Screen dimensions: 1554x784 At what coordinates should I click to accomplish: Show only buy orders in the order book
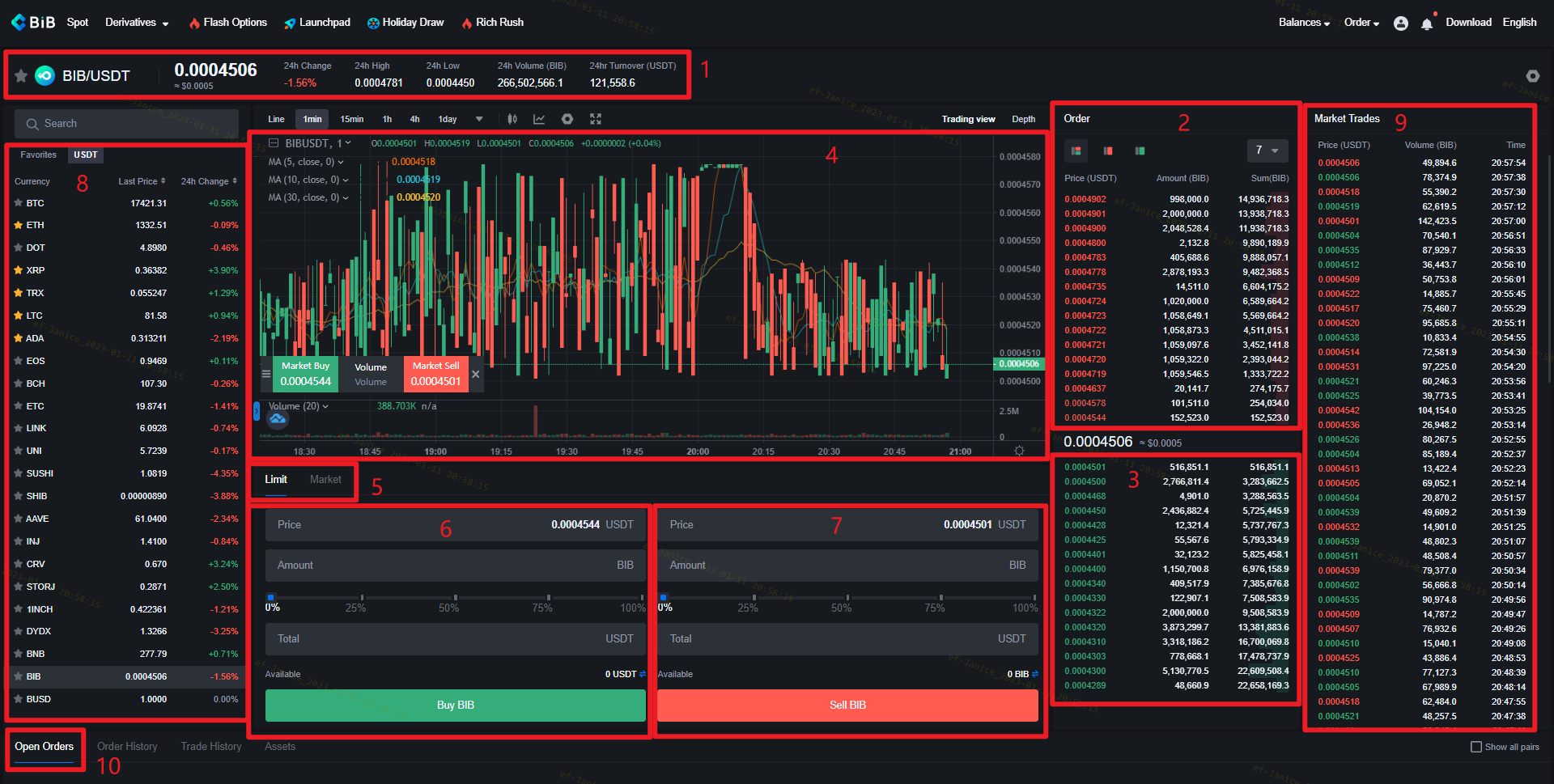(x=1140, y=150)
